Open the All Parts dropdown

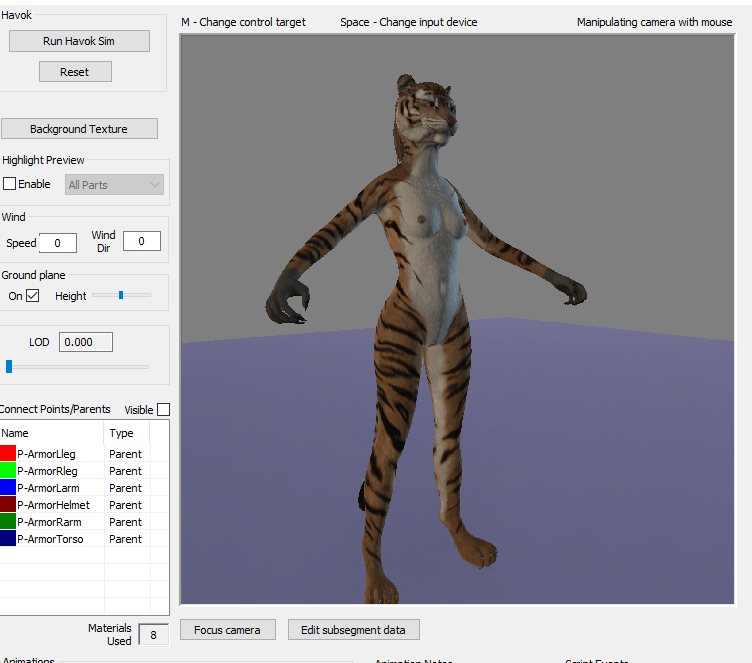click(x=114, y=185)
